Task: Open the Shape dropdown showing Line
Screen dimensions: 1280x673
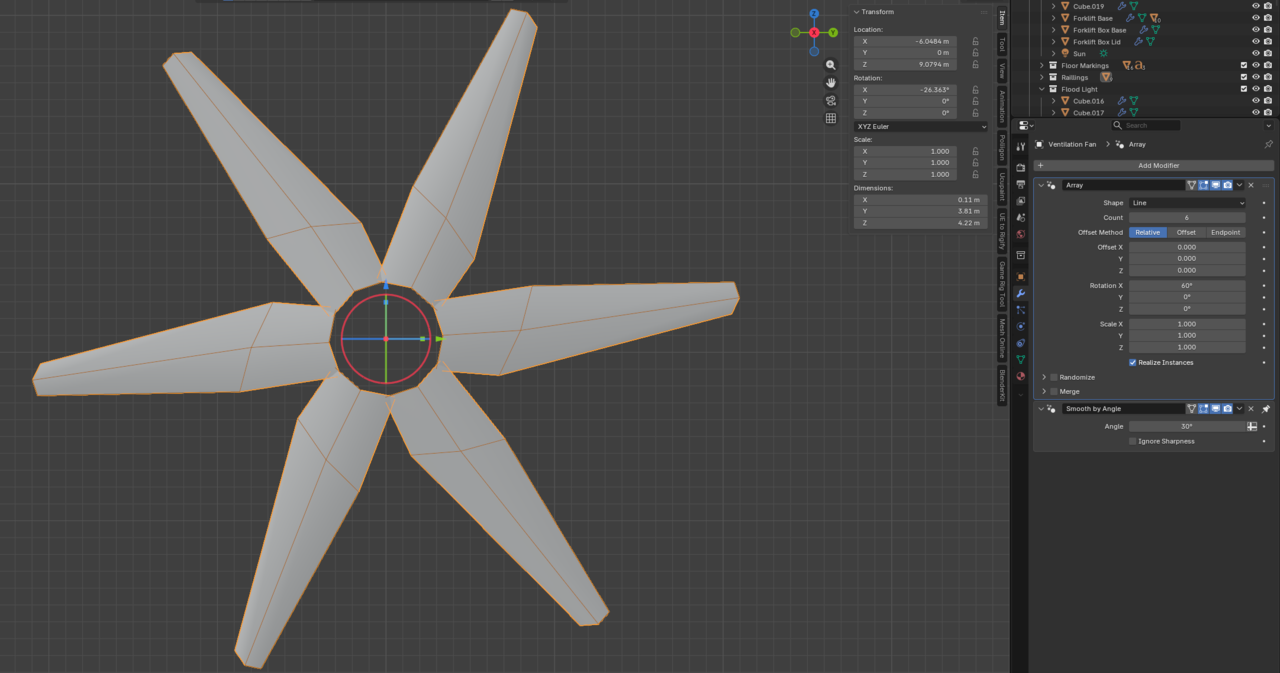Action: 1187,203
